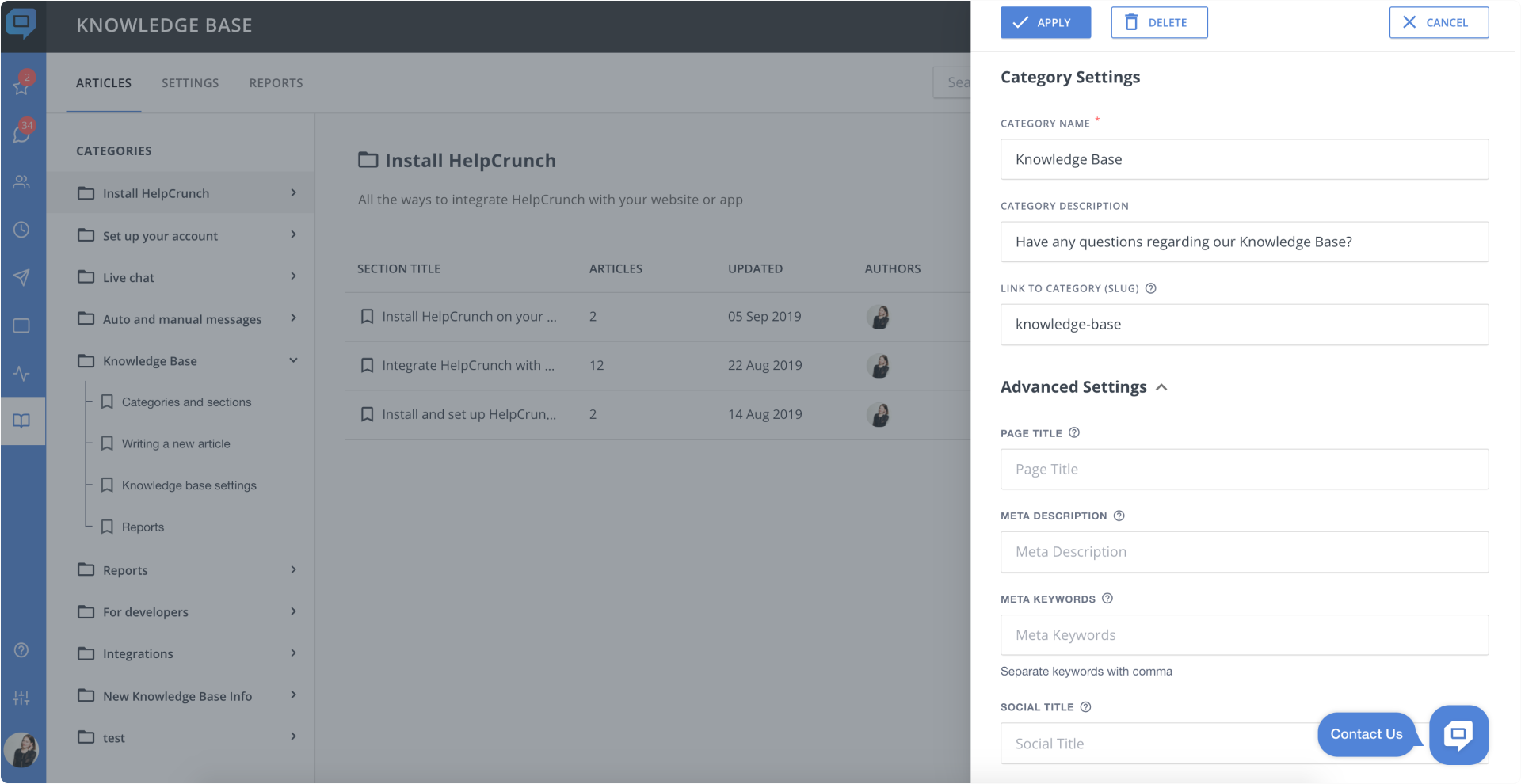1521x784 pixels.
Task: Click the 22 Aug 2019 date cell
Action: [x=764, y=365]
